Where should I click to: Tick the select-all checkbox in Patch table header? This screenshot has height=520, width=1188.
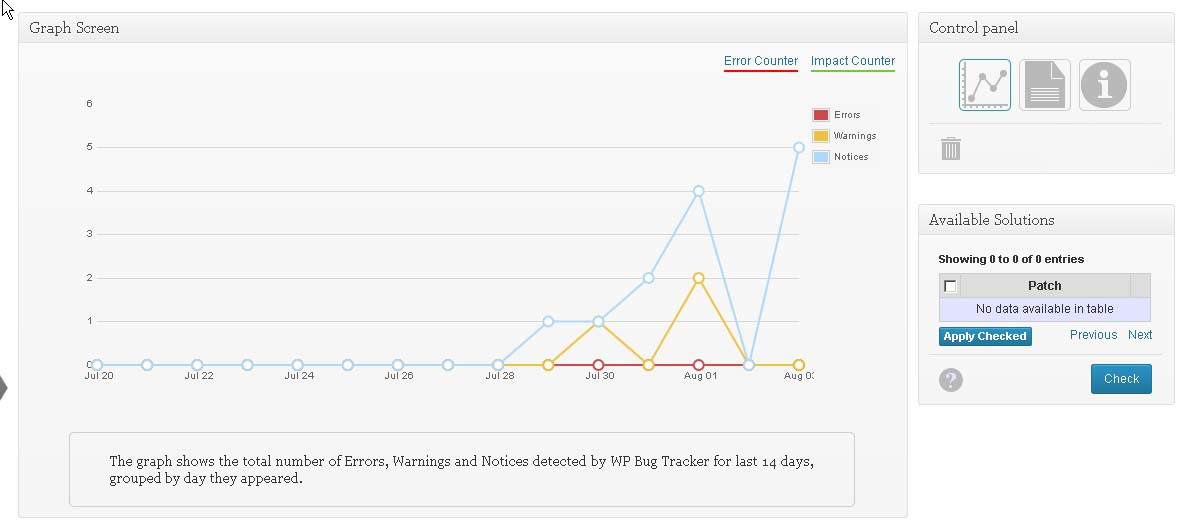pyautogui.click(x=950, y=286)
